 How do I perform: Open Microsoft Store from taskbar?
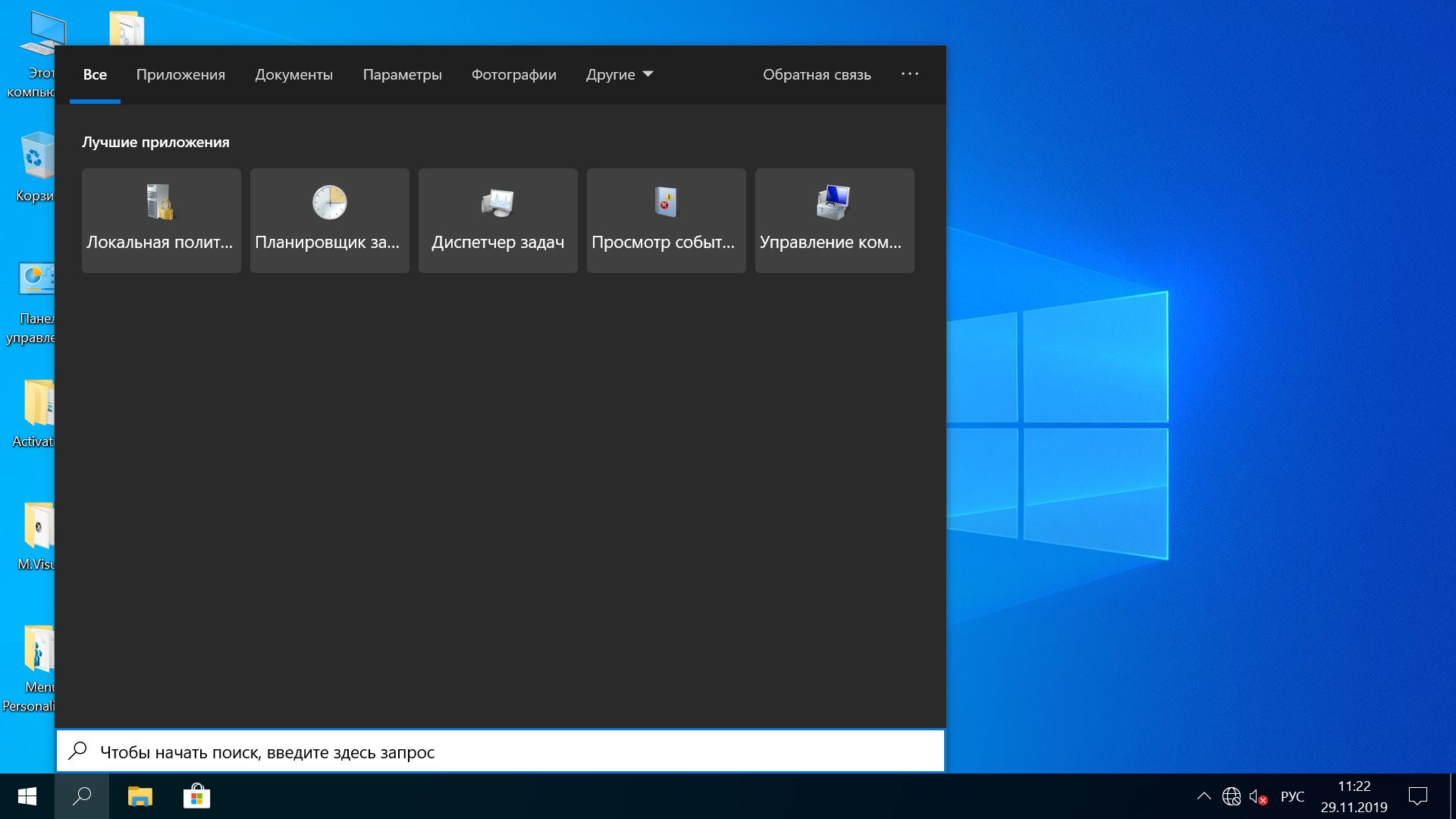(196, 796)
